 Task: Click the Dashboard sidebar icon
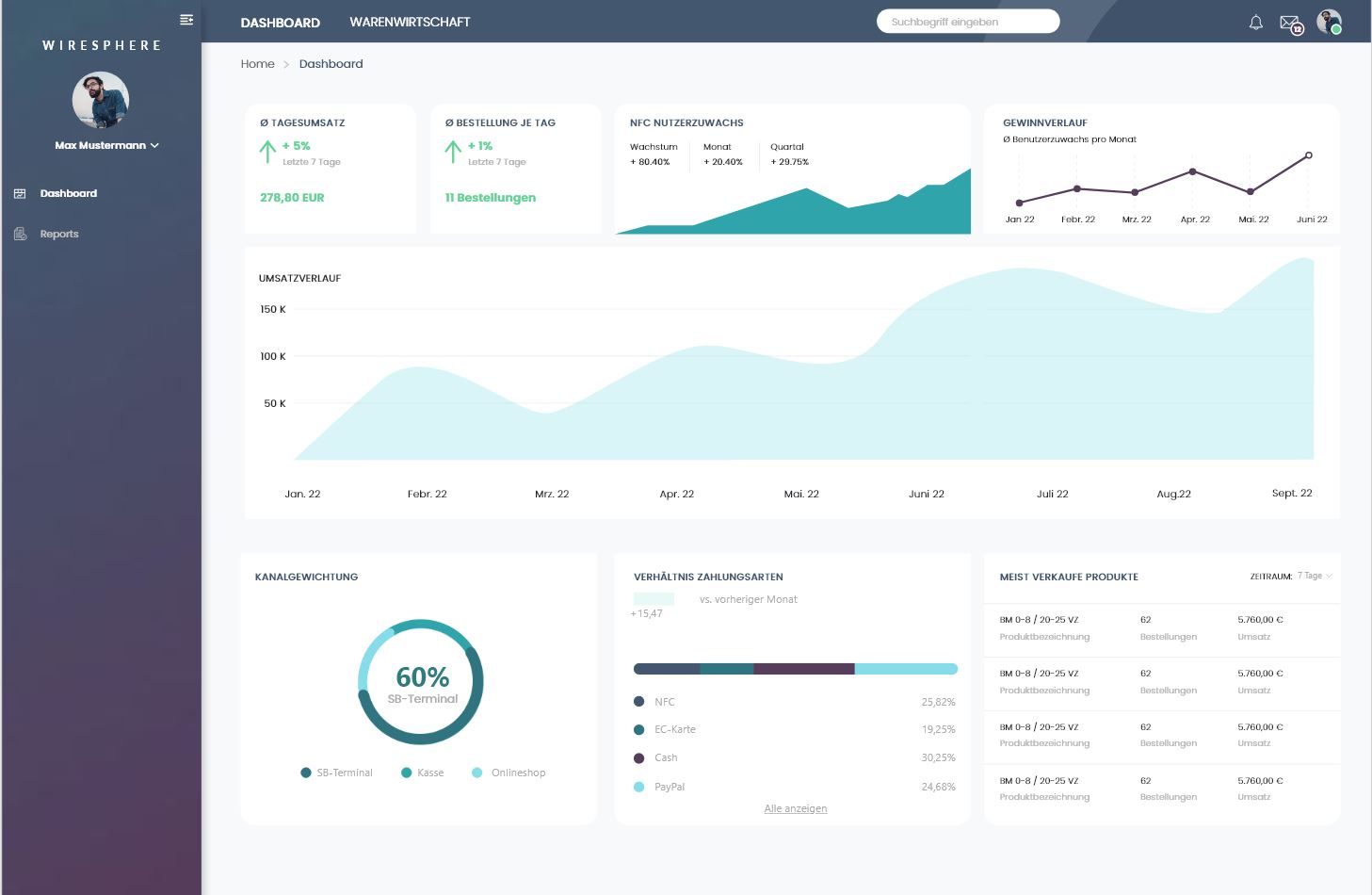[20, 194]
